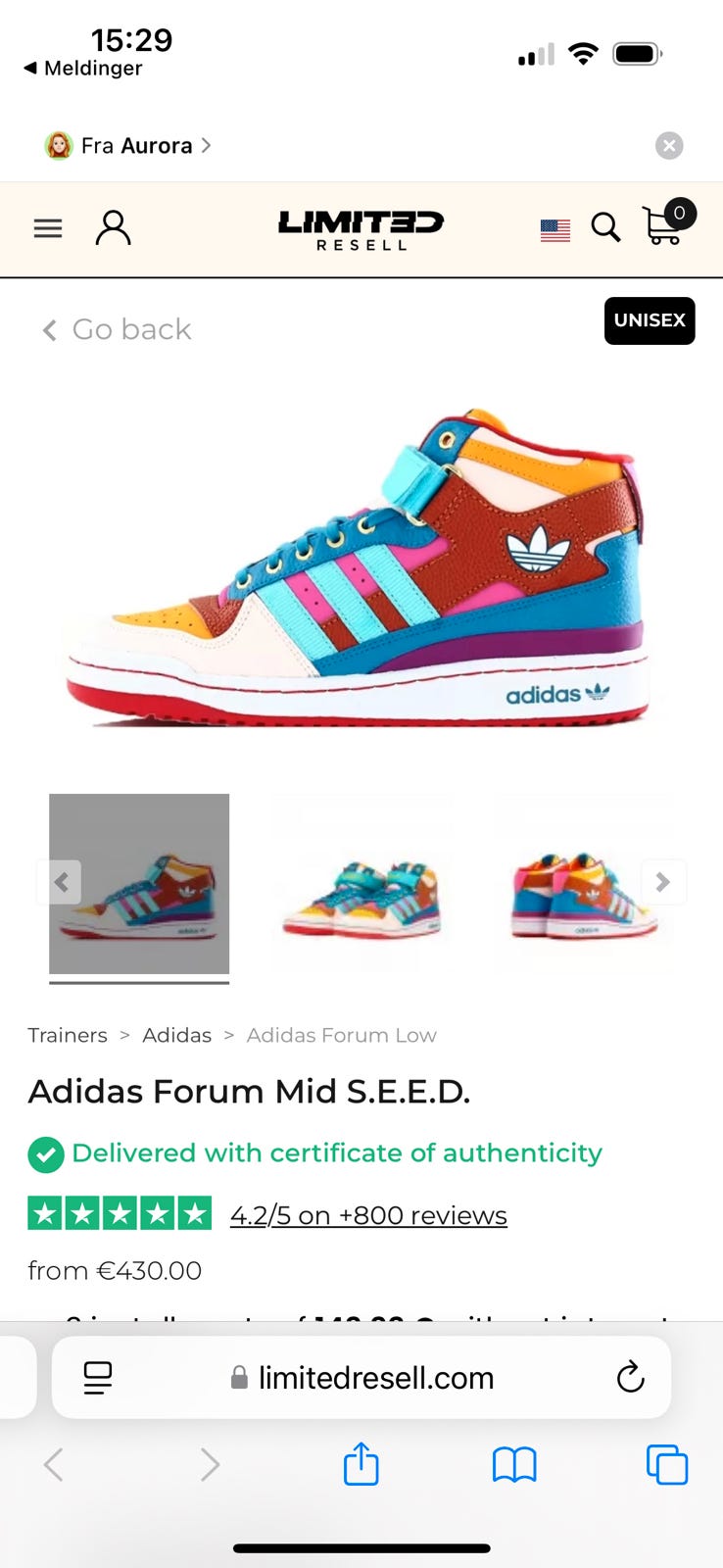The width and height of the screenshot is (723, 1568).
Task: Show previous thumbnail with left arrow
Action: tap(59, 882)
